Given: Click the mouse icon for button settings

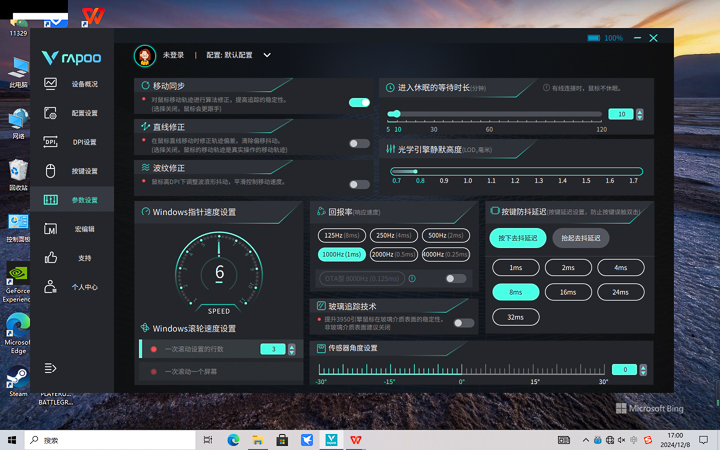Looking at the screenshot, I should [51, 171].
